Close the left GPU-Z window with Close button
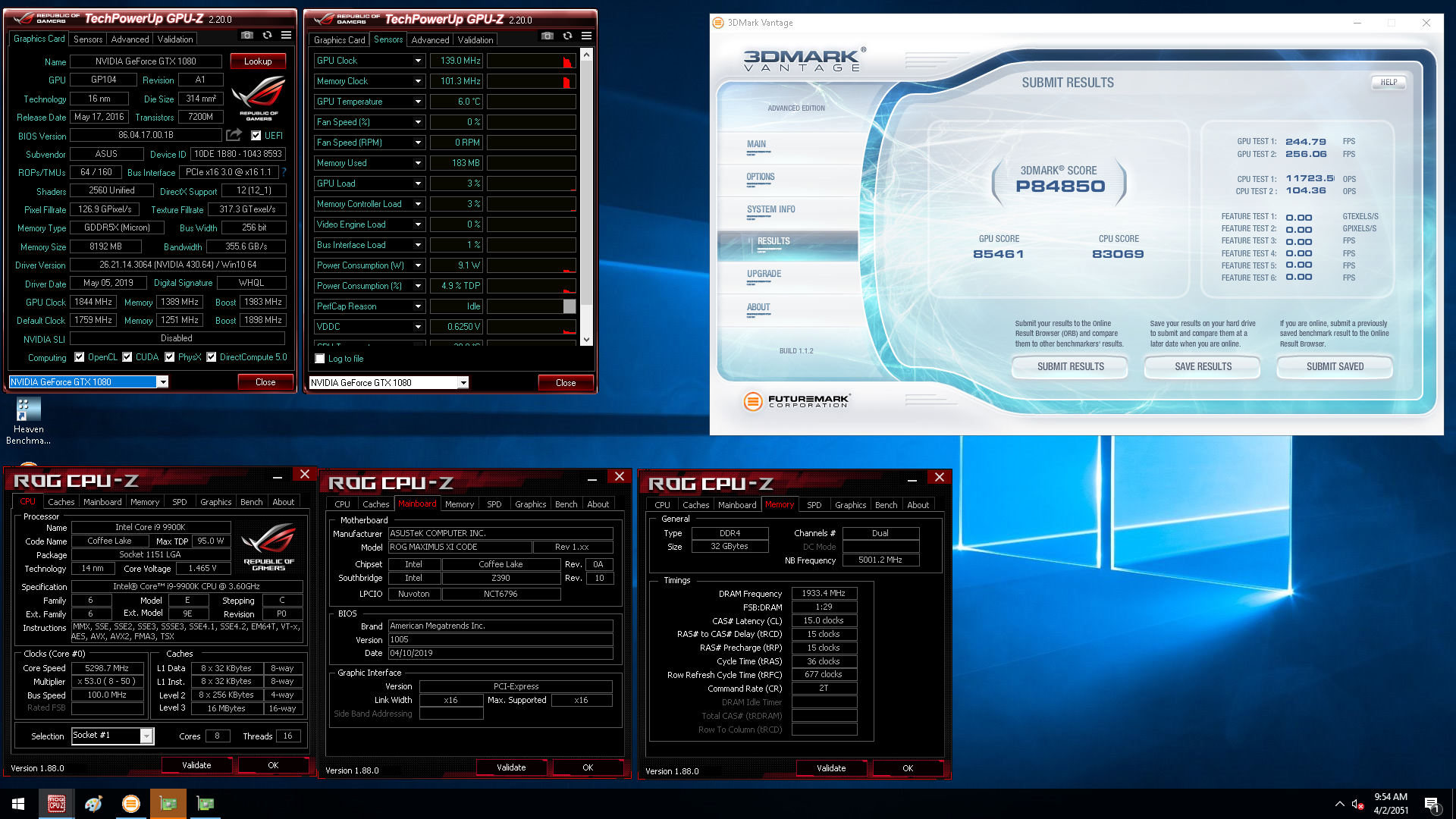Image resolution: width=1456 pixels, height=819 pixels. tap(265, 382)
